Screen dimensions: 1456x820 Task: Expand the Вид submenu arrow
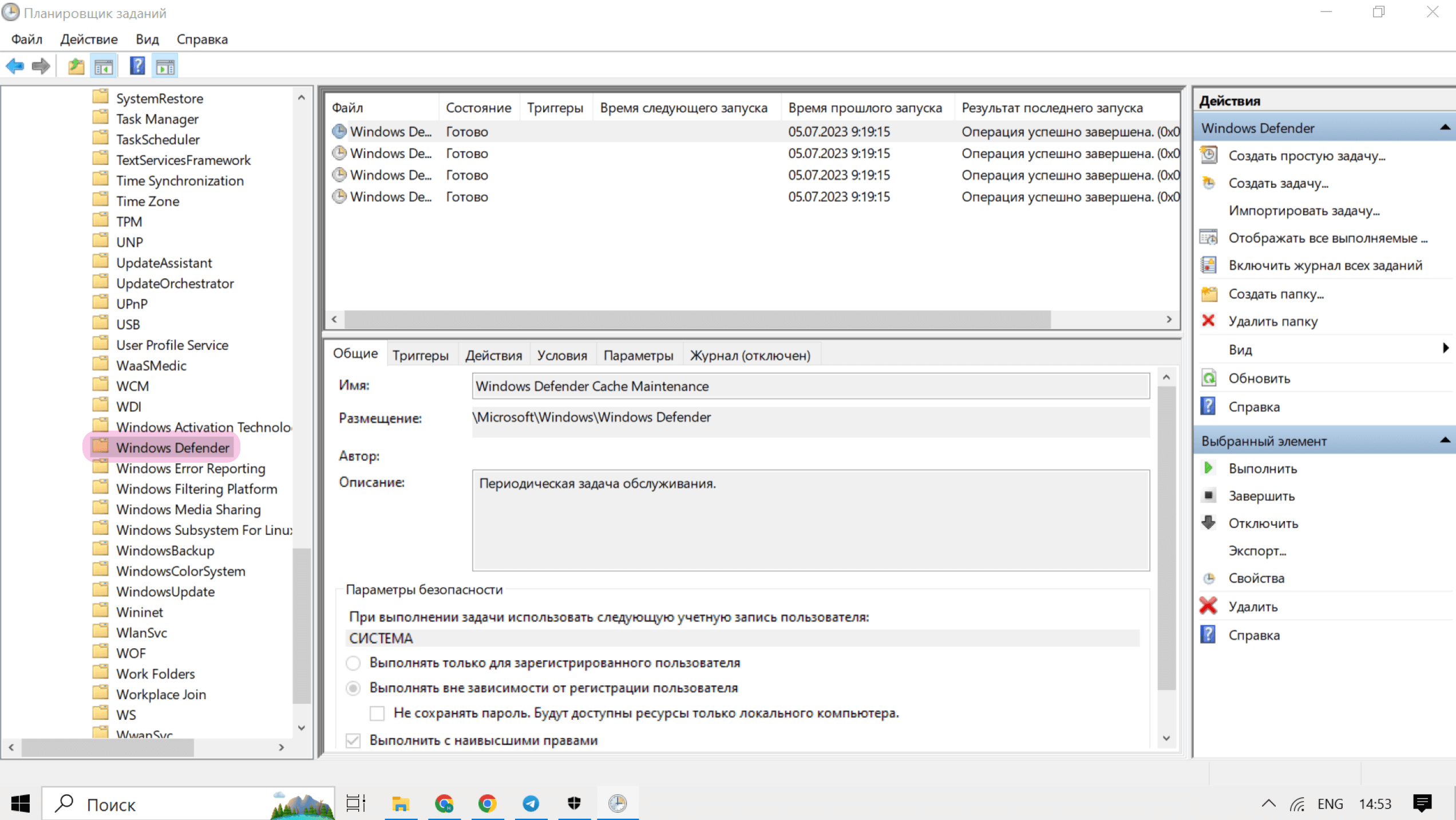point(1446,348)
